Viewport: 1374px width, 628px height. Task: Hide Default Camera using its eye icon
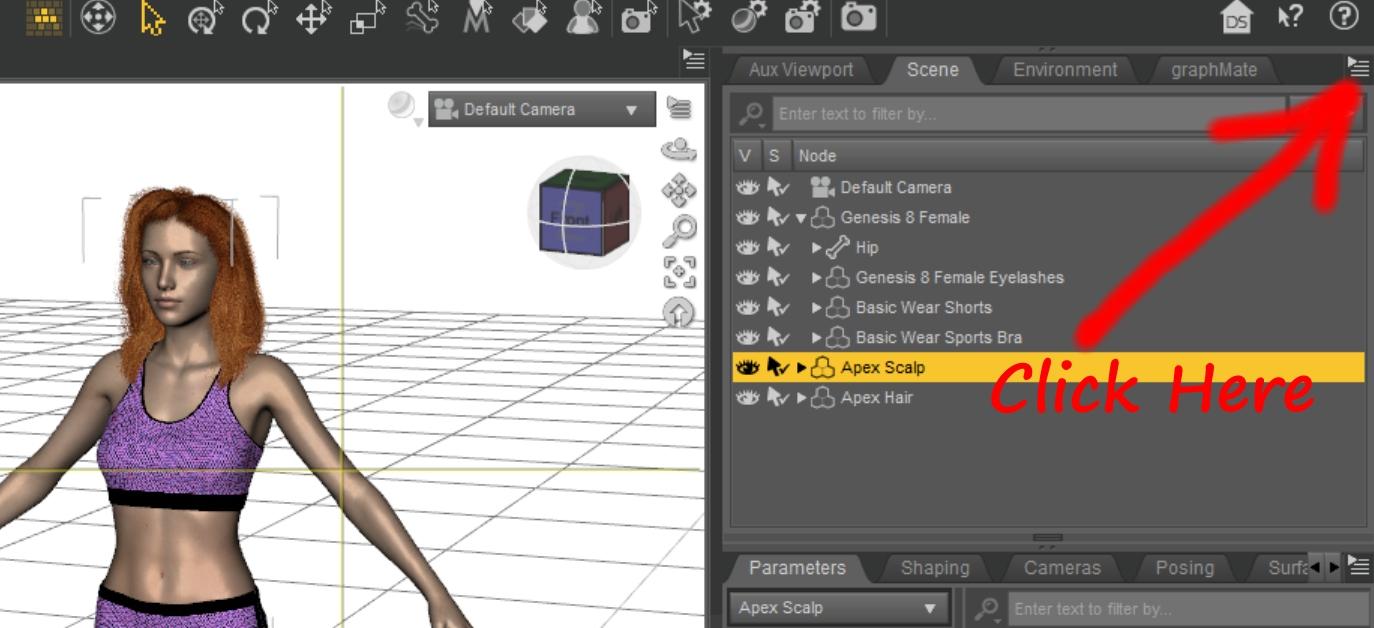click(746, 187)
